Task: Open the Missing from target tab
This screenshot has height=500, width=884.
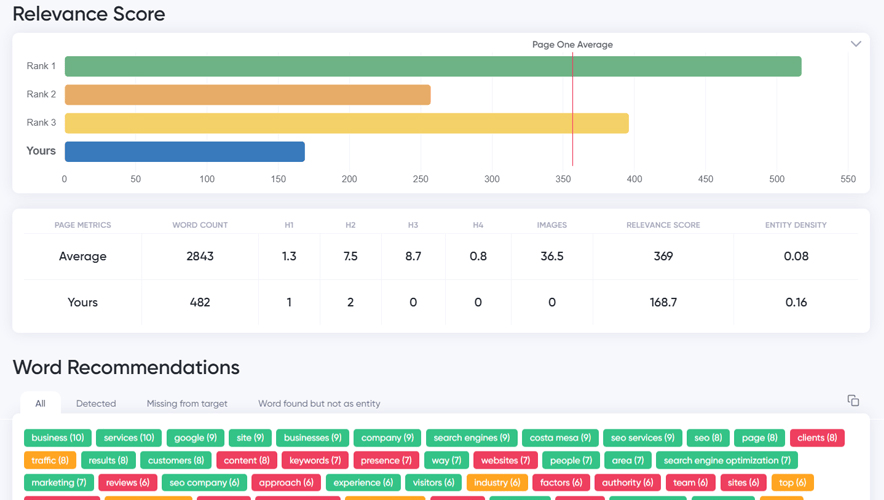Action: (x=187, y=404)
